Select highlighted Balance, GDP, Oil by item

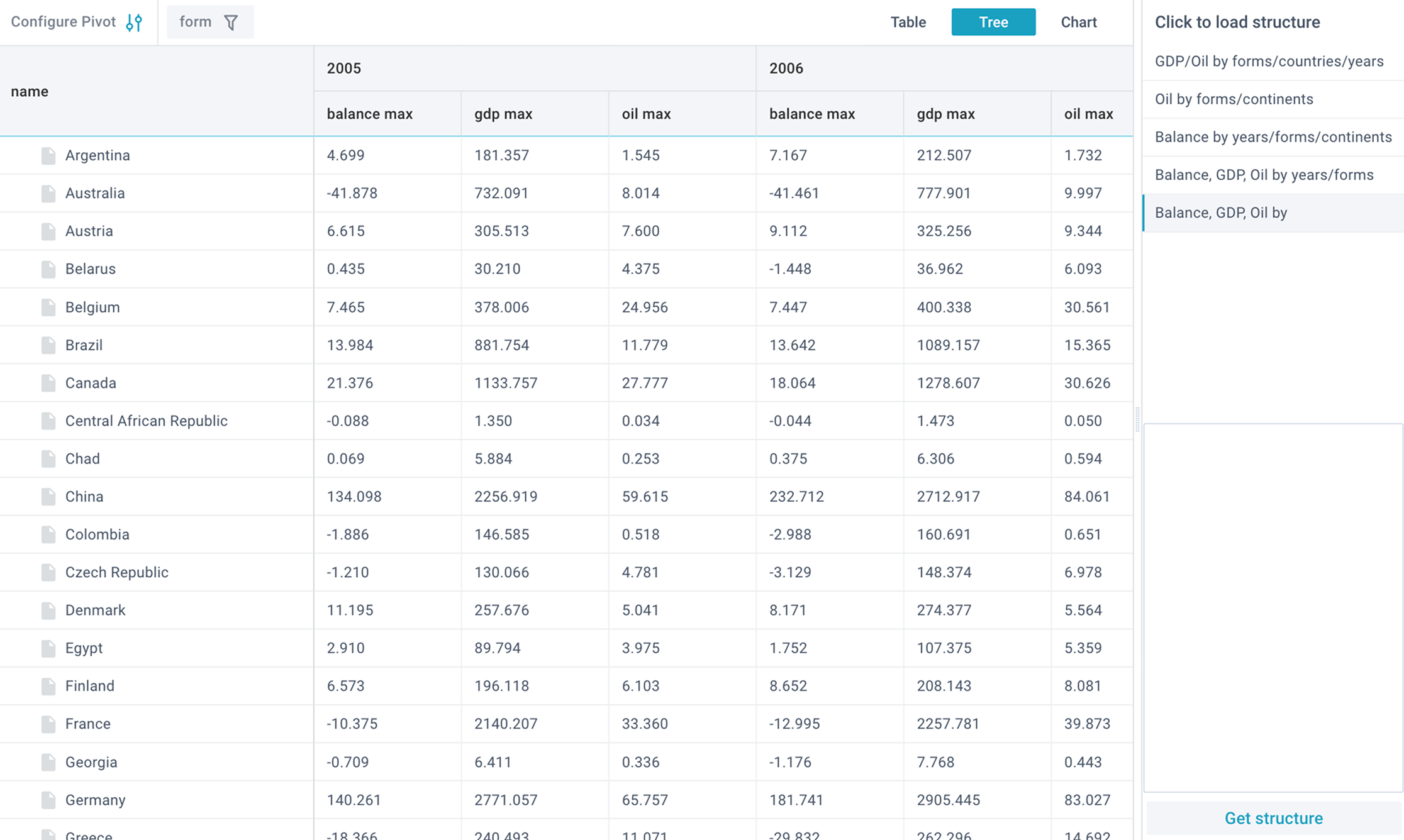tap(1273, 213)
